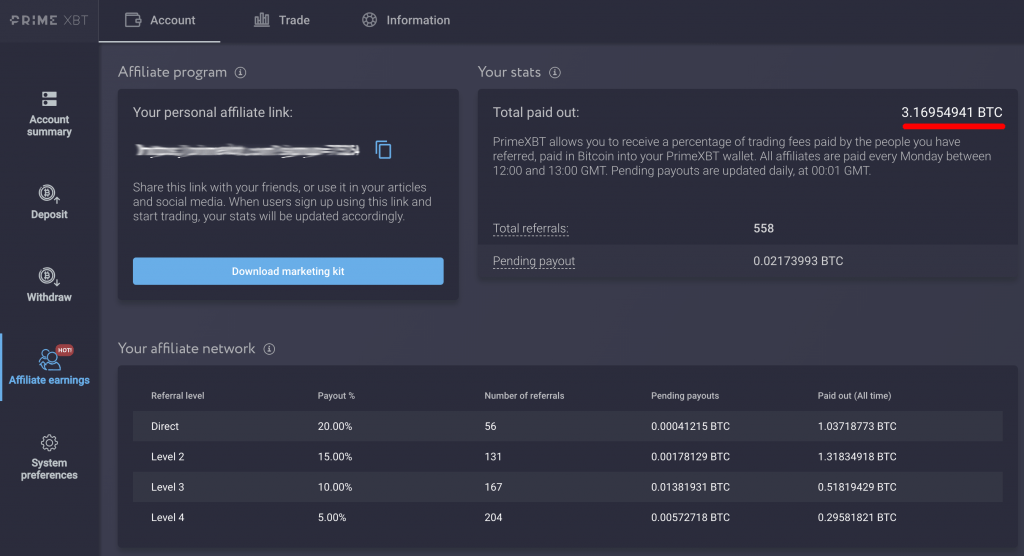Click the Information lifebuoy icon
1024x556 pixels.
(x=370, y=20)
